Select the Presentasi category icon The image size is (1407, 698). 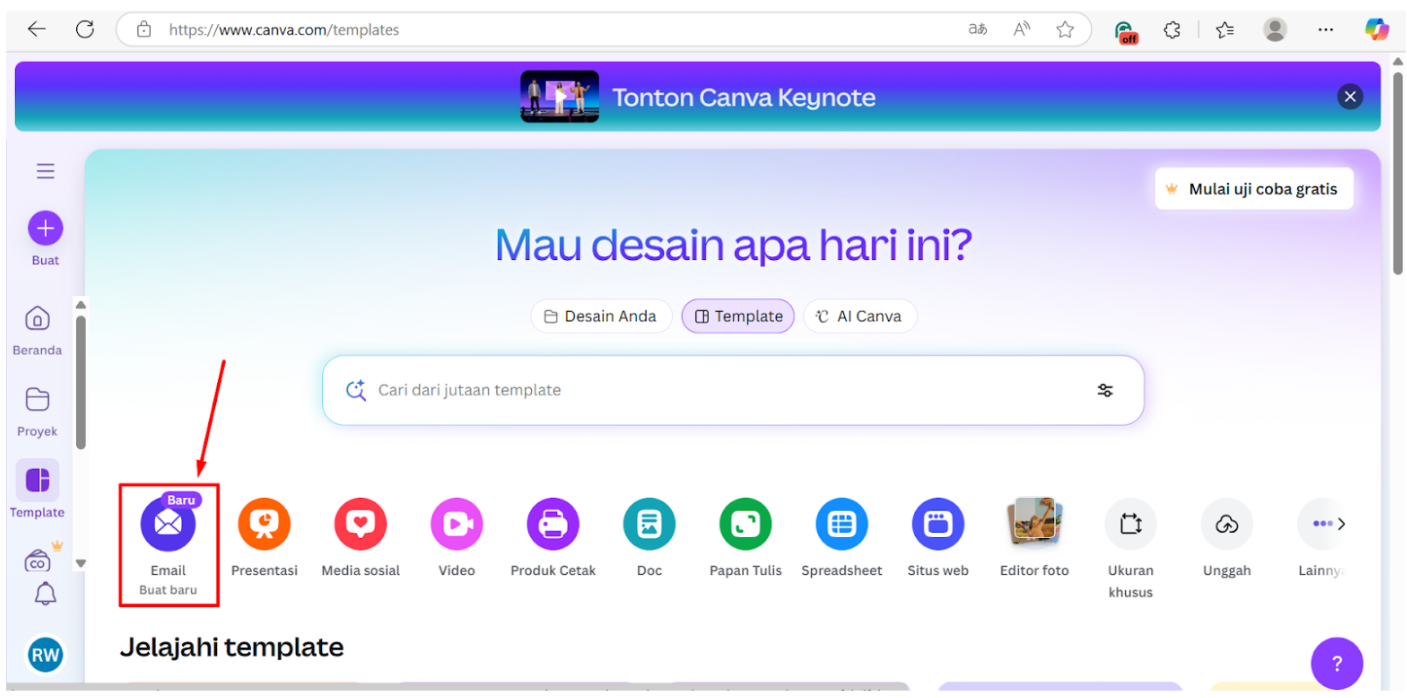264,523
